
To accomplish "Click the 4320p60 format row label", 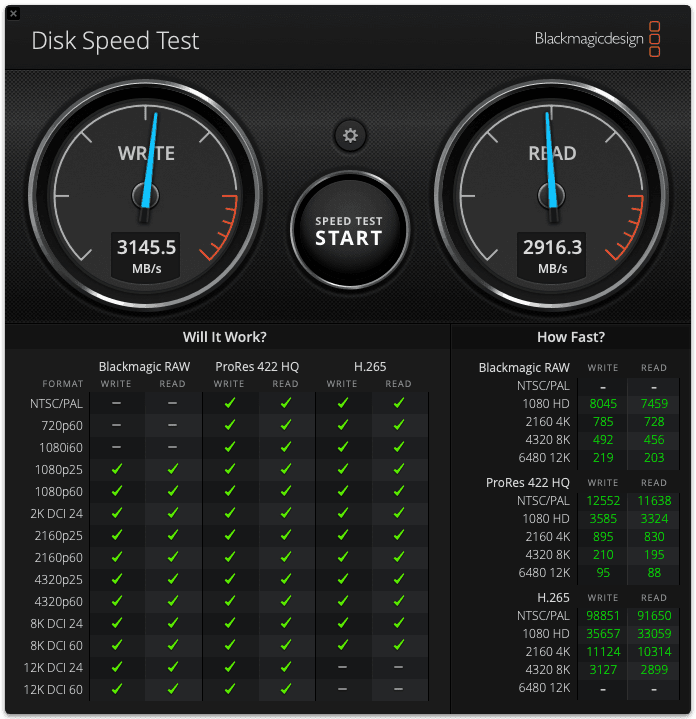I will (x=59, y=602).
